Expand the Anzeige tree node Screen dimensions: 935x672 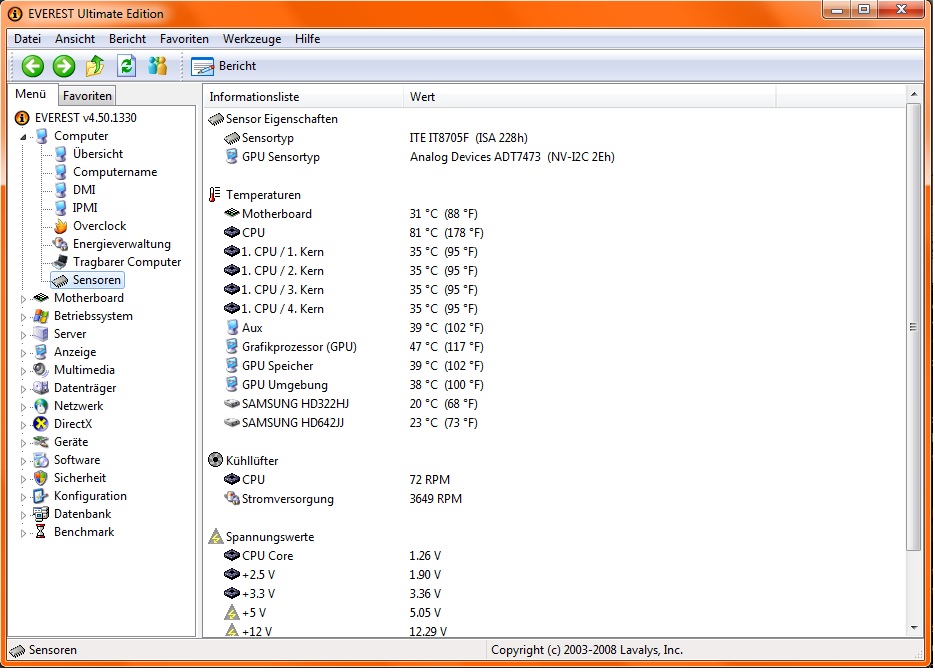point(23,352)
